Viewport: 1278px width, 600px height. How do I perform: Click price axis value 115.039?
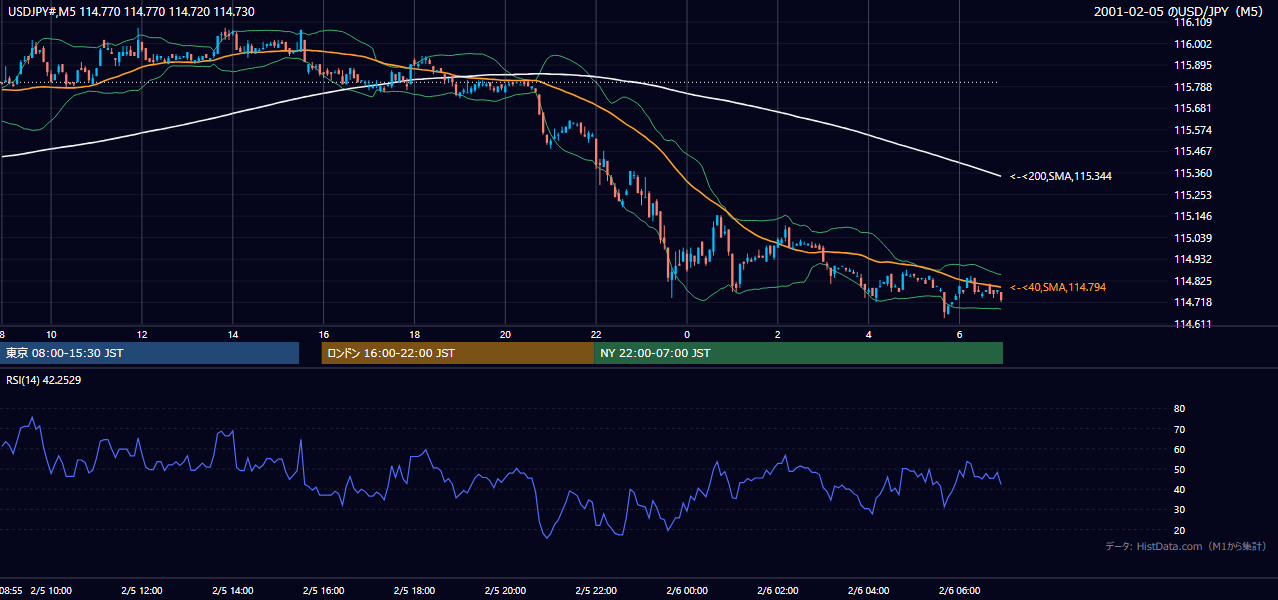point(1195,238)
